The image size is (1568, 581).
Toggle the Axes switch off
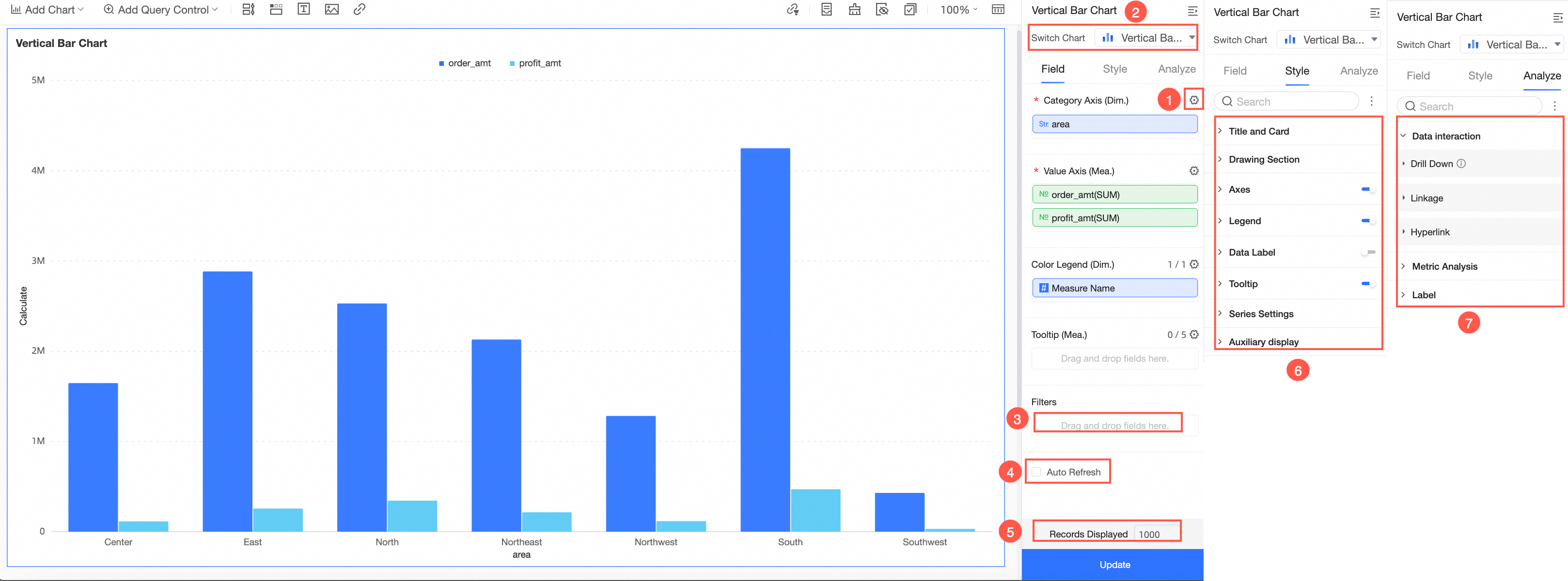click(1368, 190)
